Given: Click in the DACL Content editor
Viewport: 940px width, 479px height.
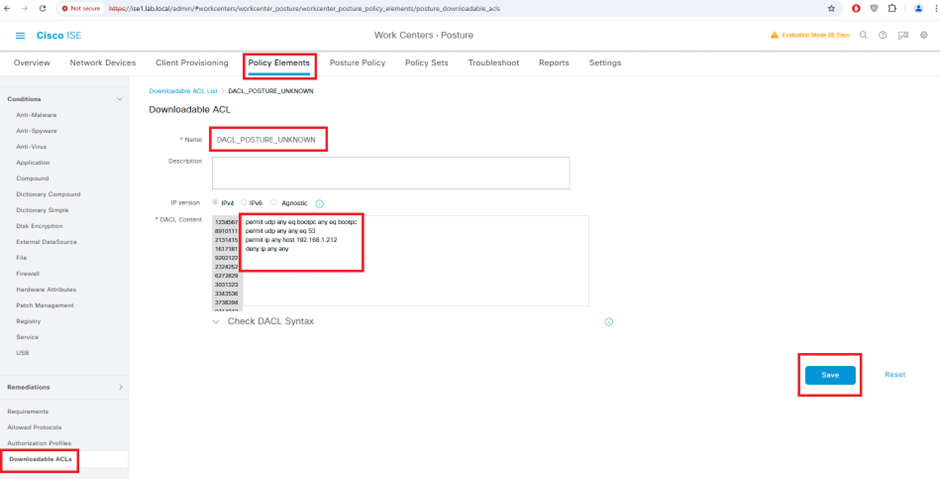Looking at the screenshot, I should point(416,261).
